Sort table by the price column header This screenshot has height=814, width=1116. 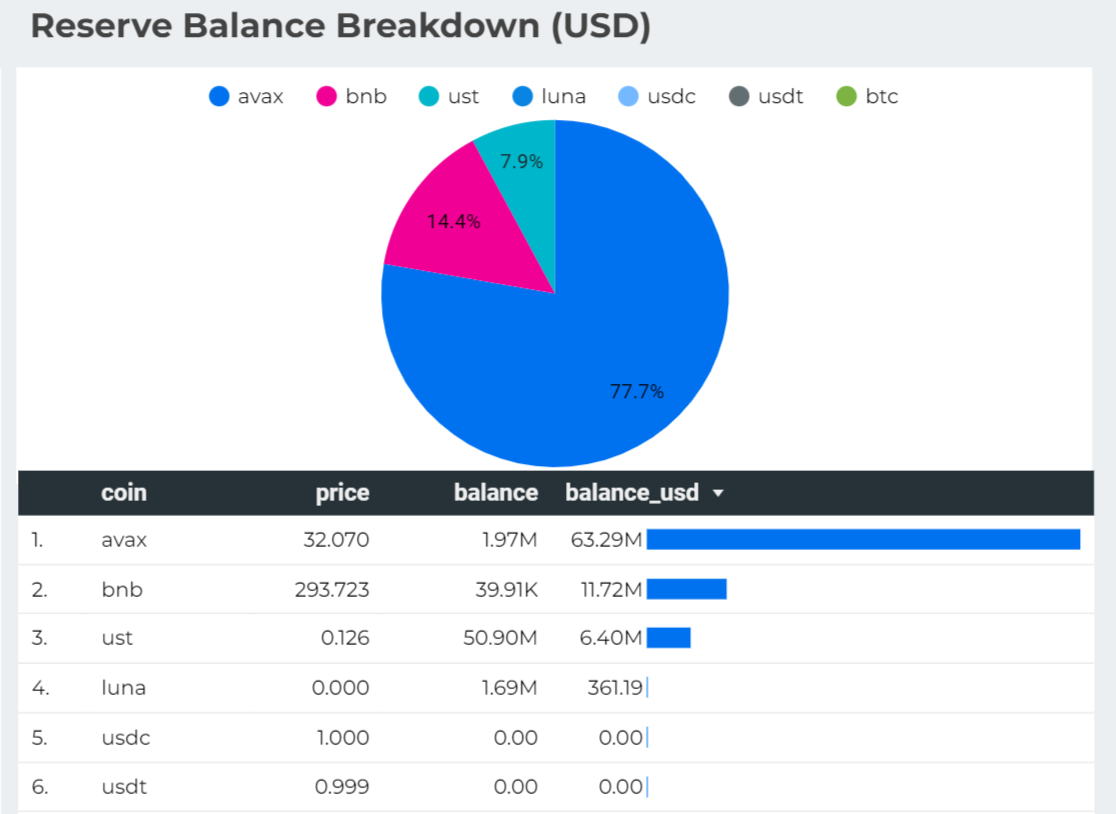tap(342, 493)
